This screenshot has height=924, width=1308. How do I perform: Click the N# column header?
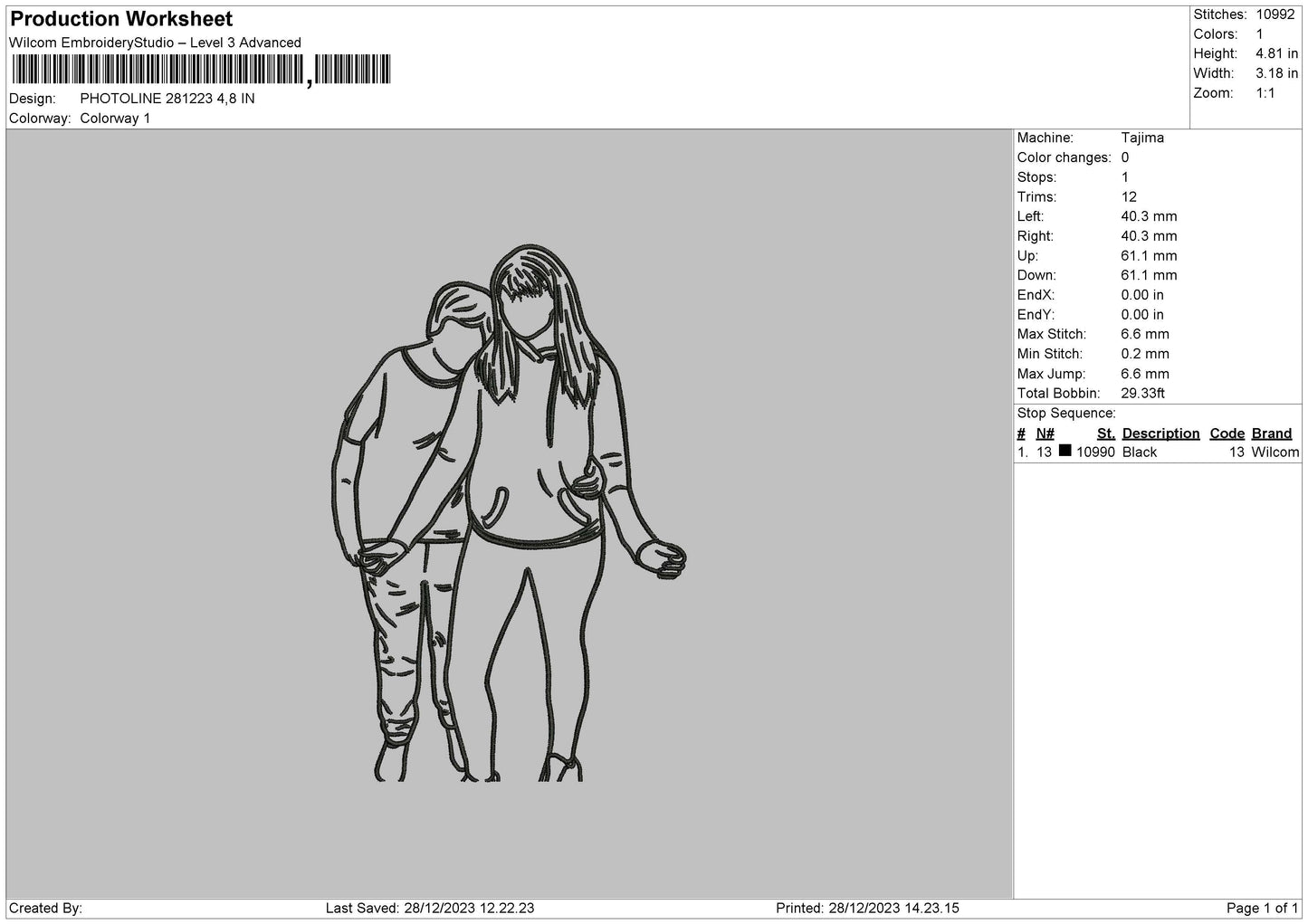point(1045,433)
